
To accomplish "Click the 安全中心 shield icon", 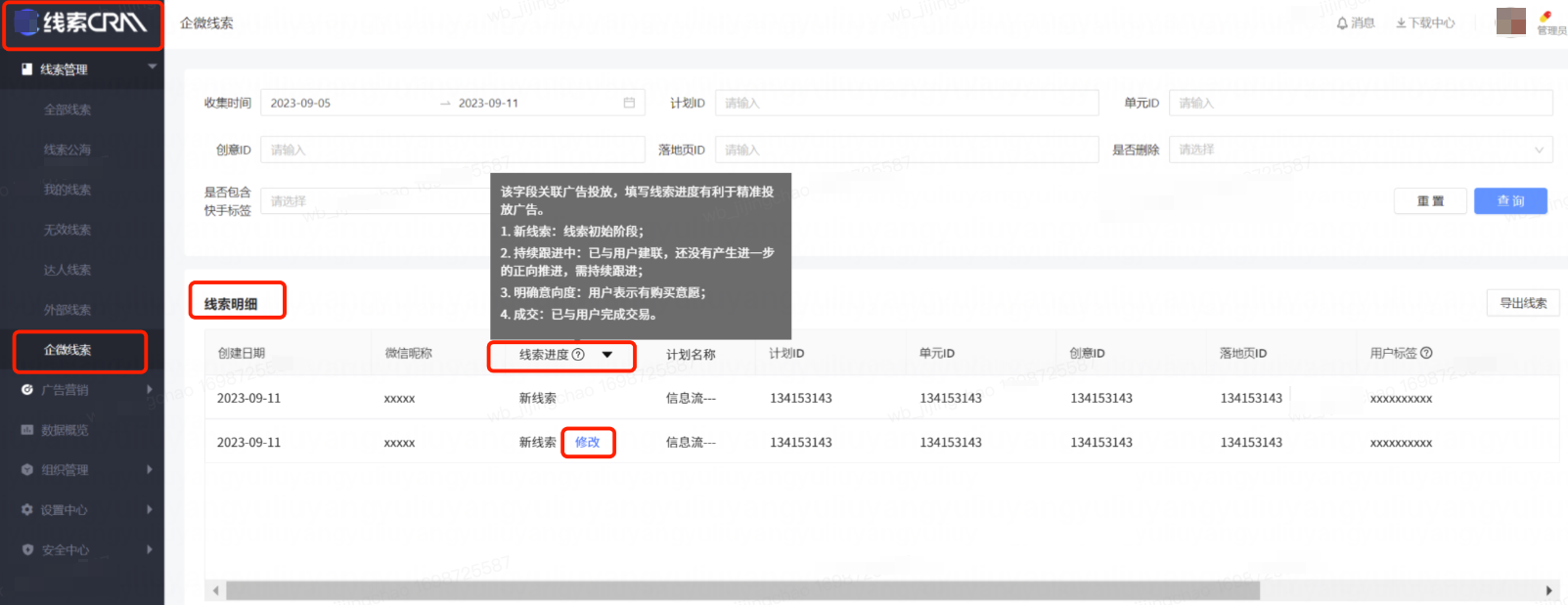I will (x=27, y=550).
